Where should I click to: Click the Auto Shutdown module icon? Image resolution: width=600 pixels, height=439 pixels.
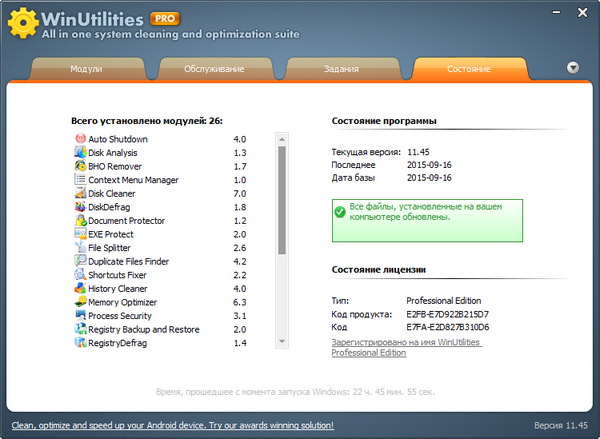[80, 139]
